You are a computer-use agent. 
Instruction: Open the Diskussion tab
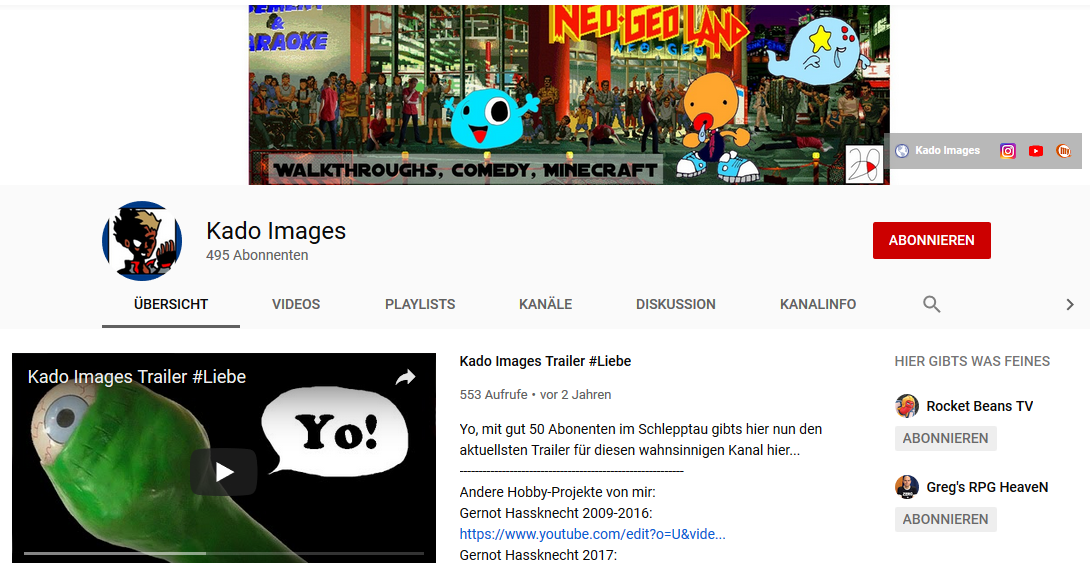tap(676, 305)
